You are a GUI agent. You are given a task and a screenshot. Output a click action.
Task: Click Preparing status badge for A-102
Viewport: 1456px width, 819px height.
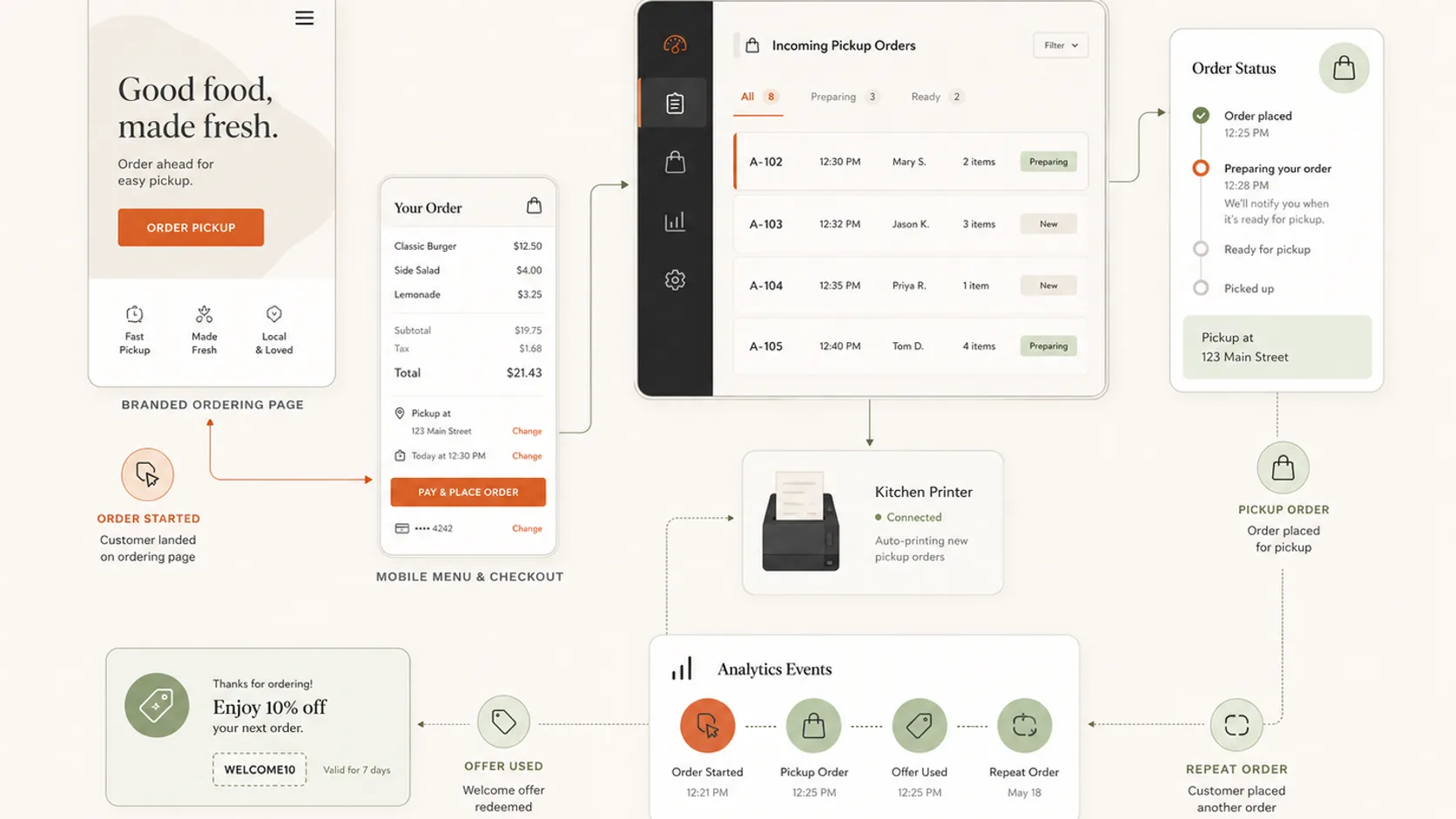[x=1048, y=162]
